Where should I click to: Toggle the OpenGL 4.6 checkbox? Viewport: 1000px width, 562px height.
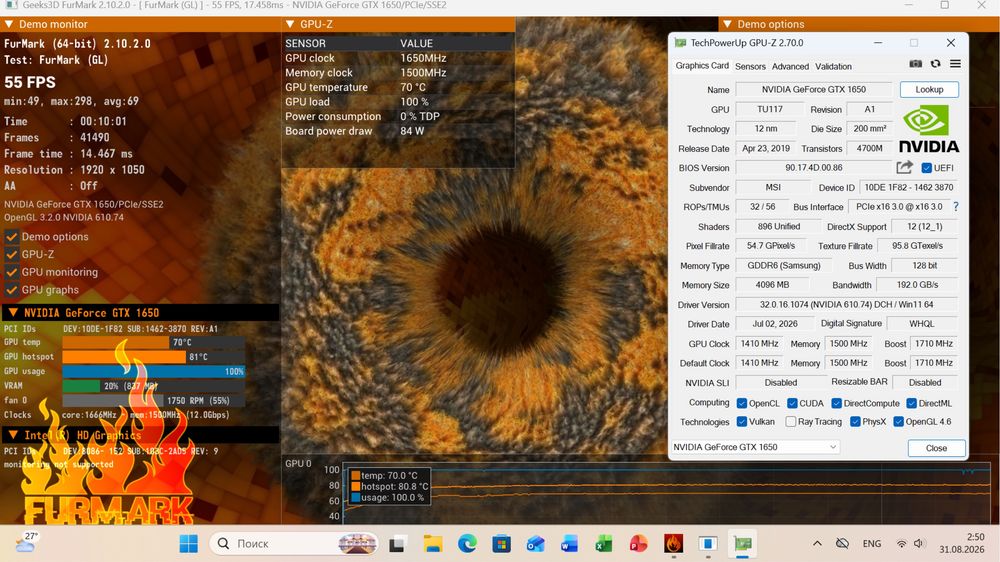coord(899,422)
